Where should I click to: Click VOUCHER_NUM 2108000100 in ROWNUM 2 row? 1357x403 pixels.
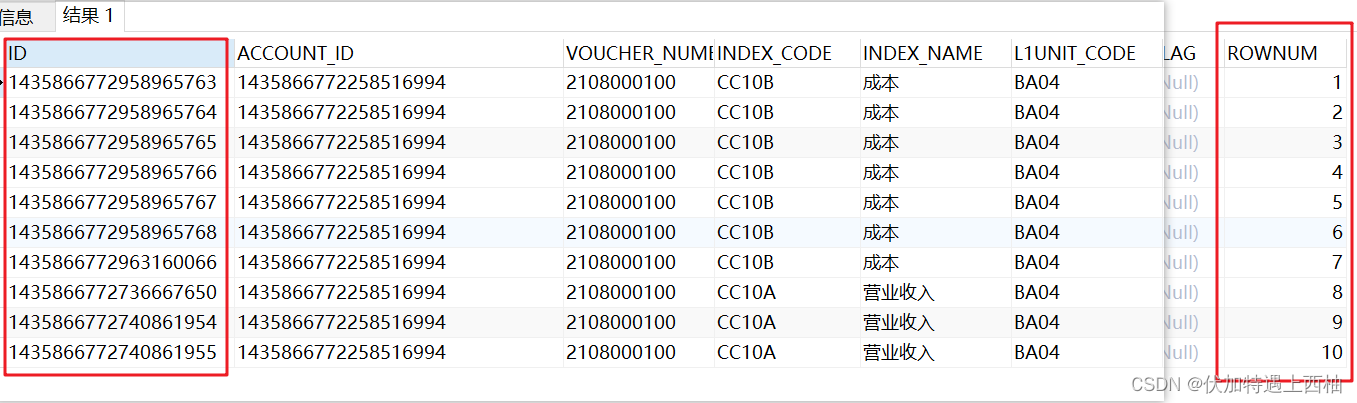point(638,113)
